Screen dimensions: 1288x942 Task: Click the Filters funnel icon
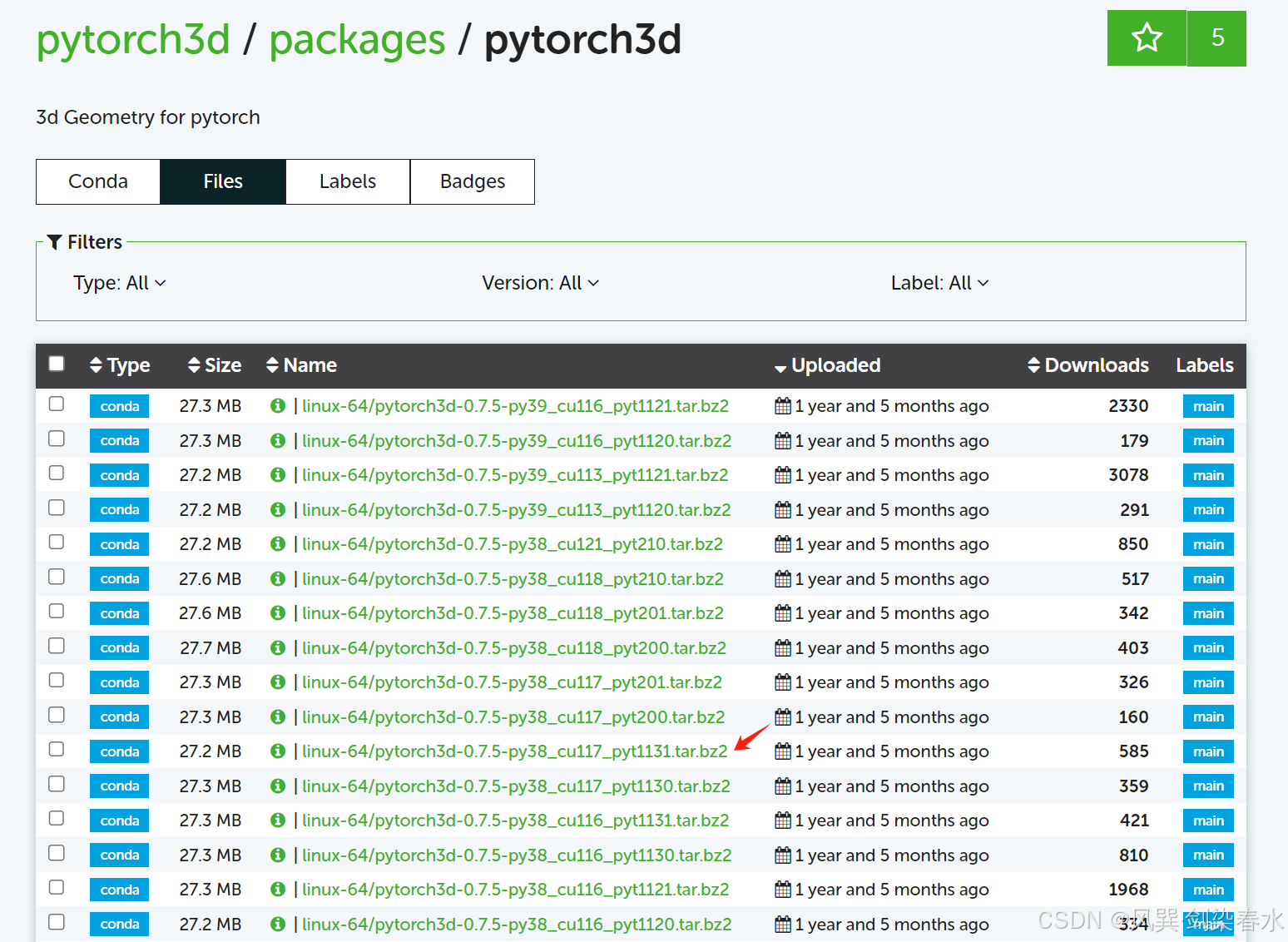[55, 242]
